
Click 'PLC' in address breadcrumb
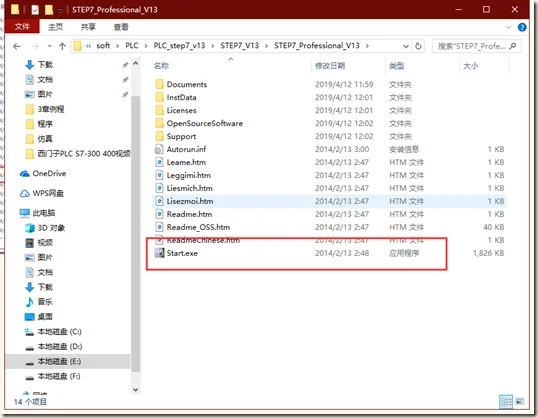click(132, 46)
